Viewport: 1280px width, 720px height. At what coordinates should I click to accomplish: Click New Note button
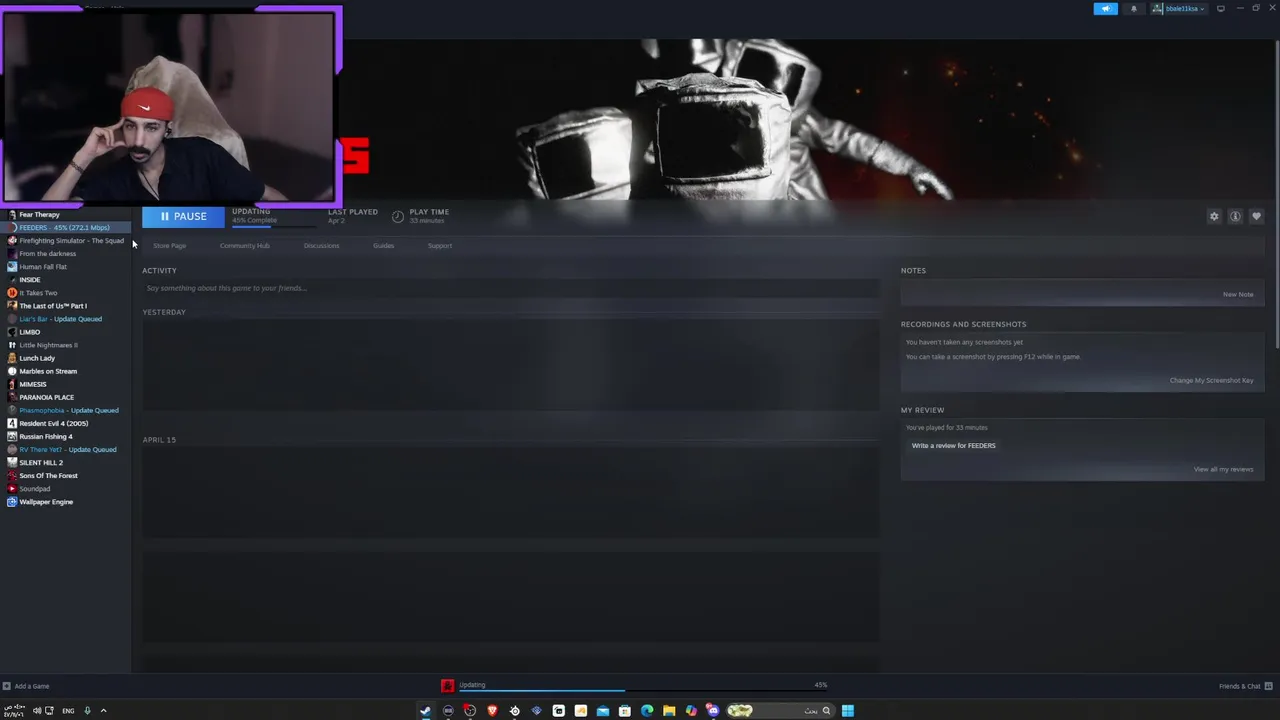coord(1238,294)
